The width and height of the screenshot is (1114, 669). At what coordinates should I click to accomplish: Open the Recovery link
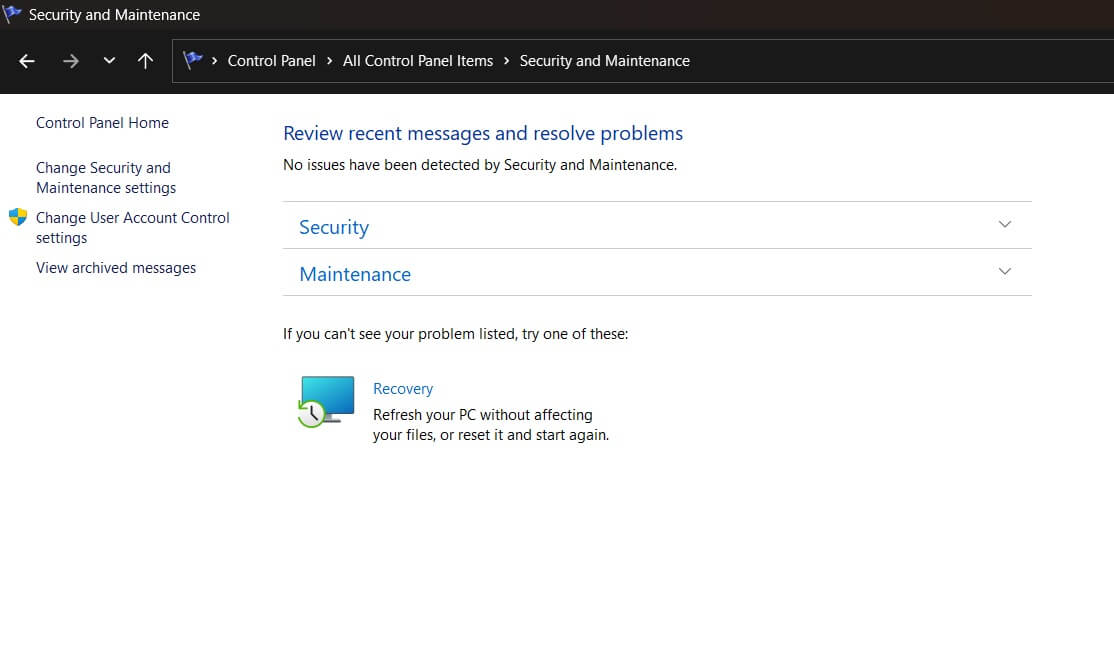click(x=403, y=388)
